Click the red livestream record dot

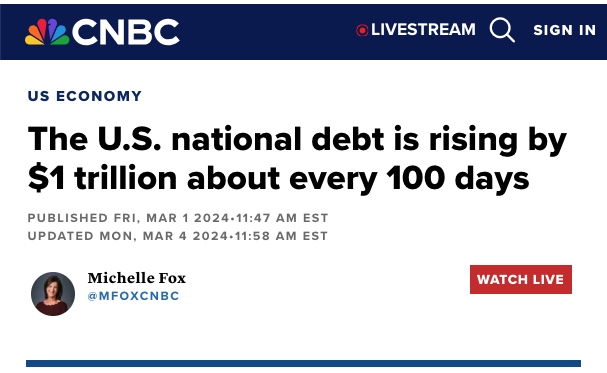pyautogui.click(x=362, y=30)
